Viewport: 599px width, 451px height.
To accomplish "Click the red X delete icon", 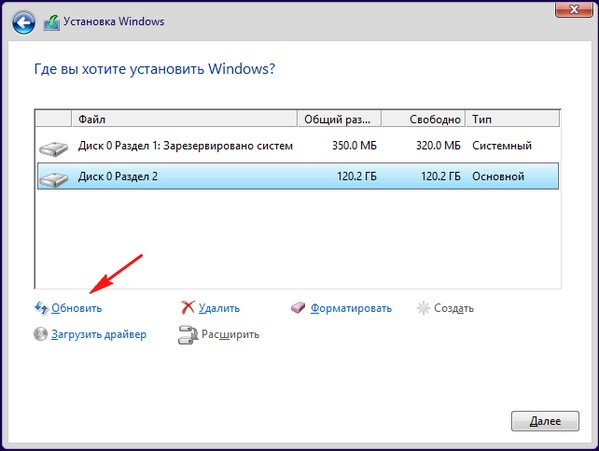I will pyautogui.click(x=188, y=307).
